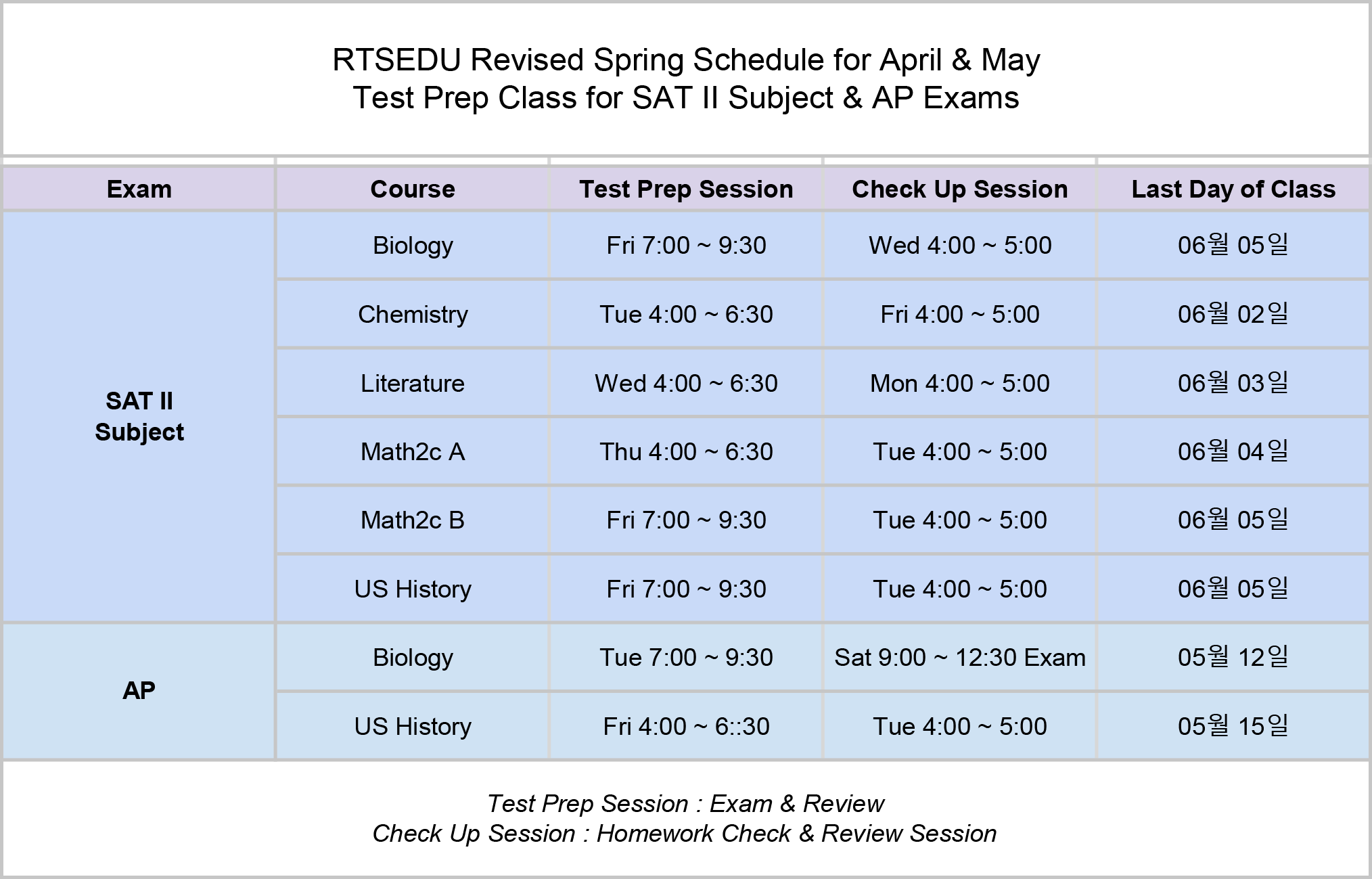Click the Exam column header
Viewport: 1372px width, 879px height.
coord(139,189)
